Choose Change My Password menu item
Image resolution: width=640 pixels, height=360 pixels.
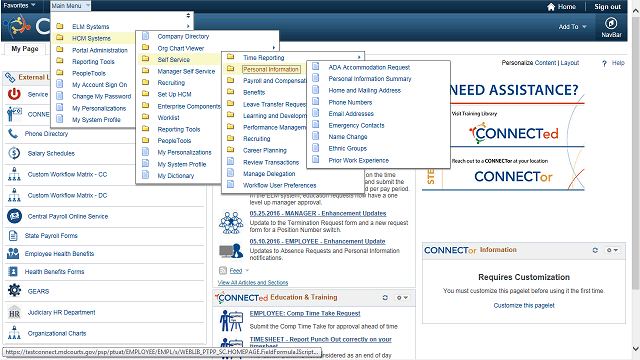point(102,97)
